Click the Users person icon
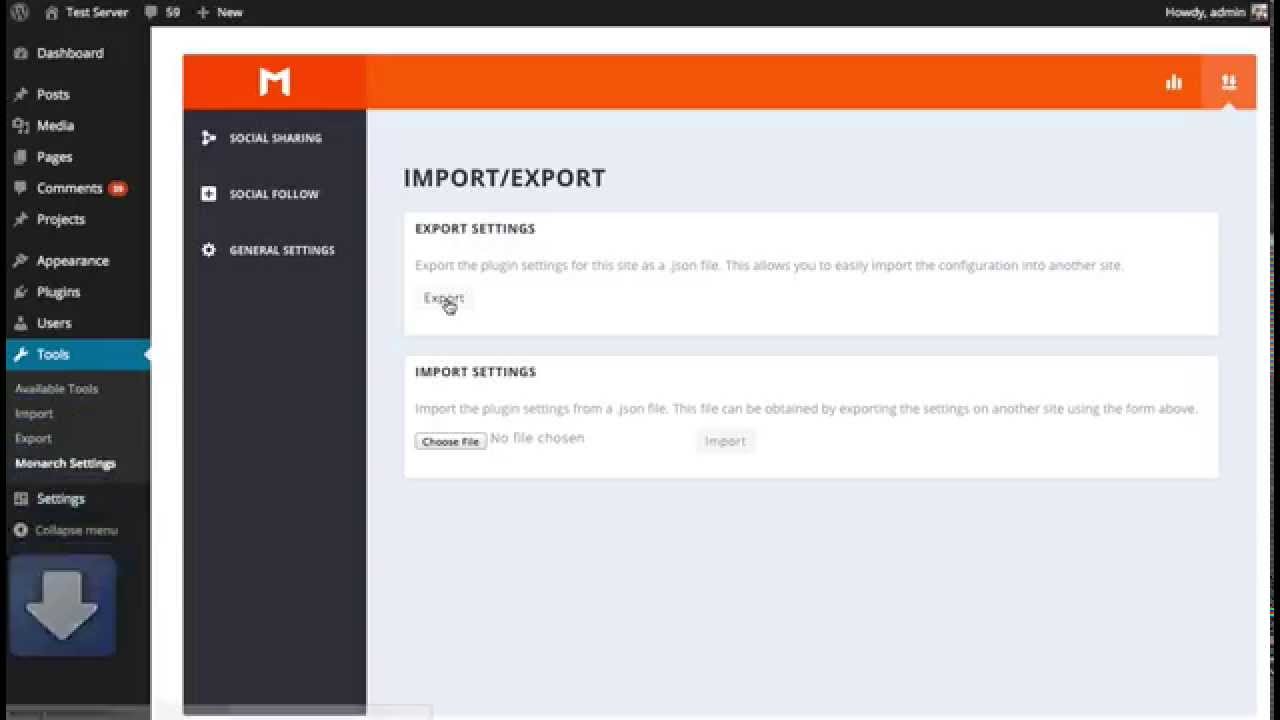Viewport: 1280px width, 720px height. (20, 323)
